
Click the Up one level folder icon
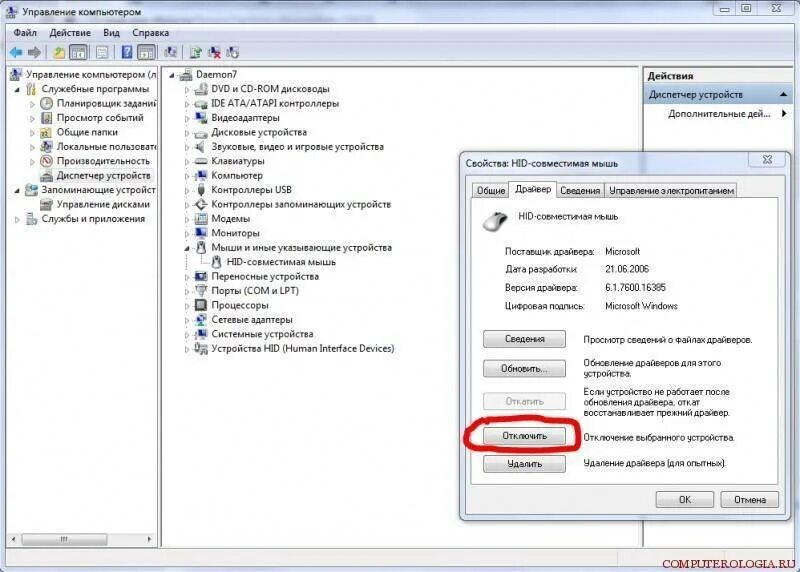(59, 52)
